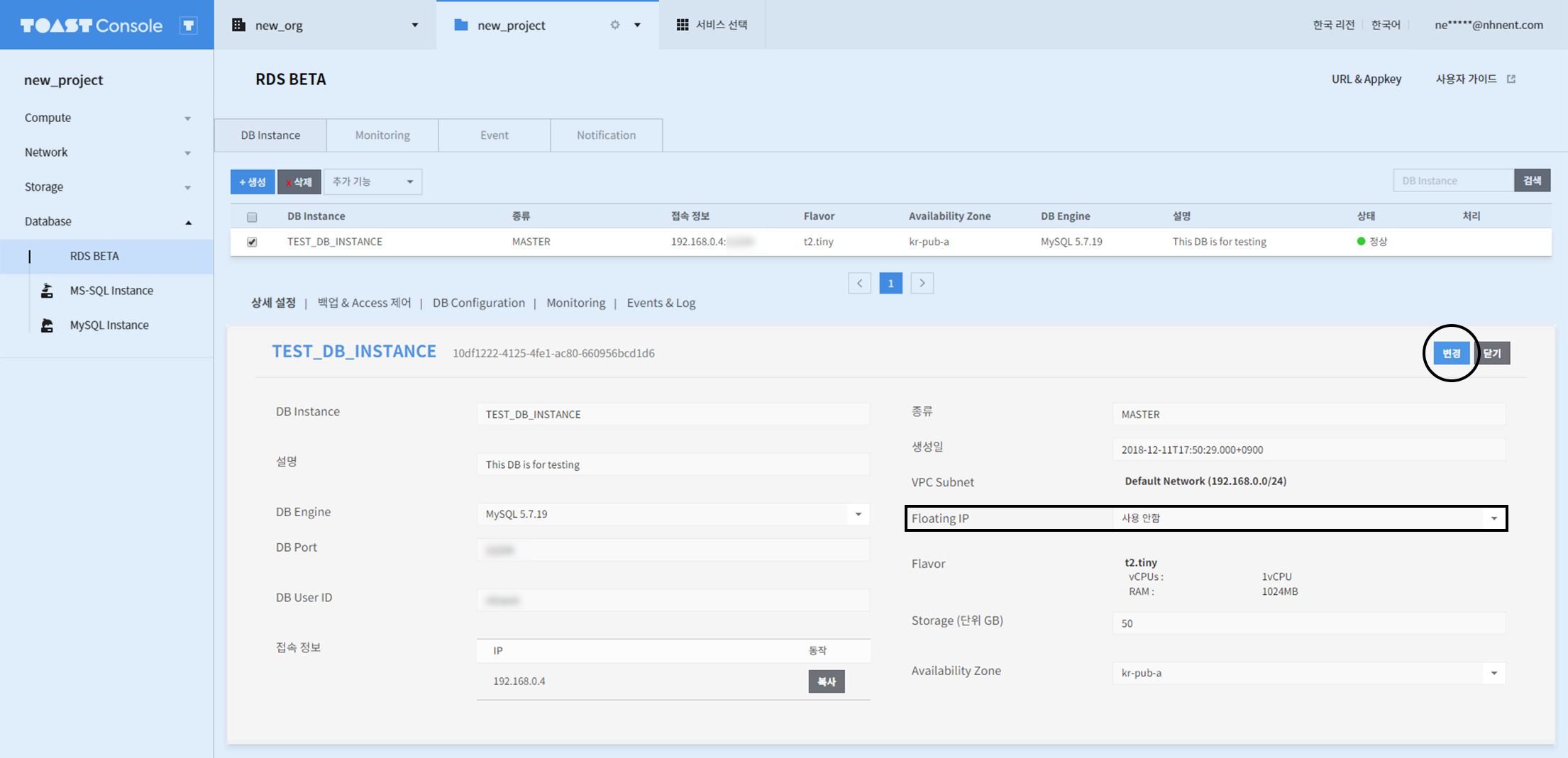1568x758 pixels.
Task: Click the instance ID 10df1222-4125 text
Action: 553,353
